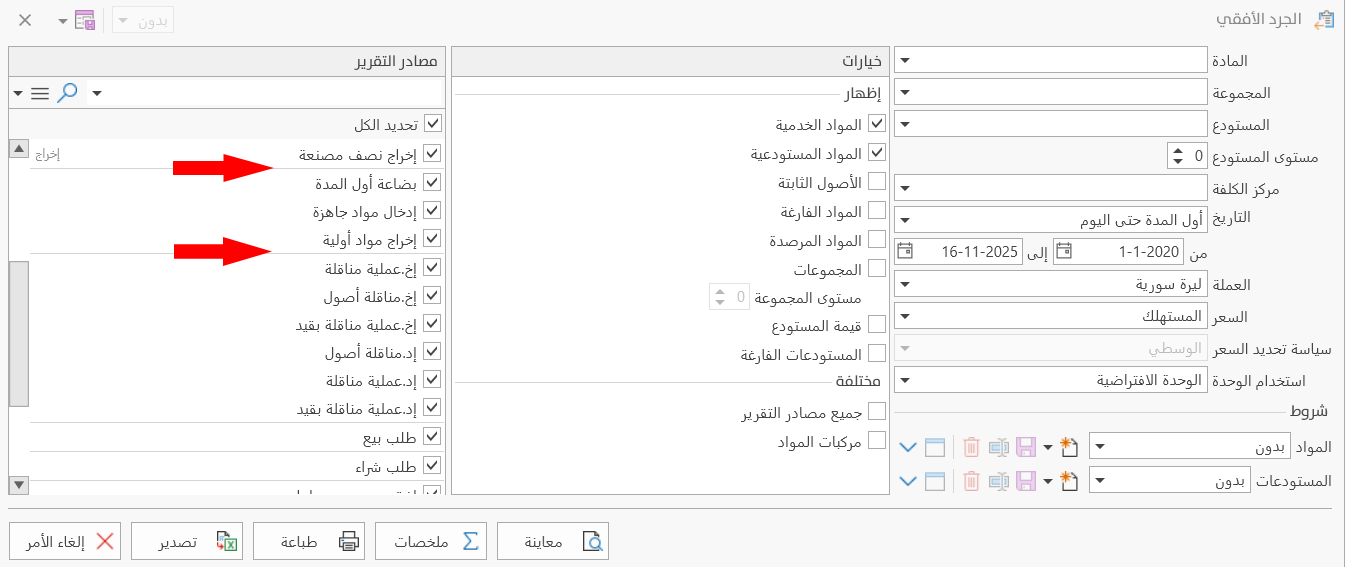Uncheck إخراج مواد أولية source
The height and width of the screenshot is (567, 1345).
432,239
